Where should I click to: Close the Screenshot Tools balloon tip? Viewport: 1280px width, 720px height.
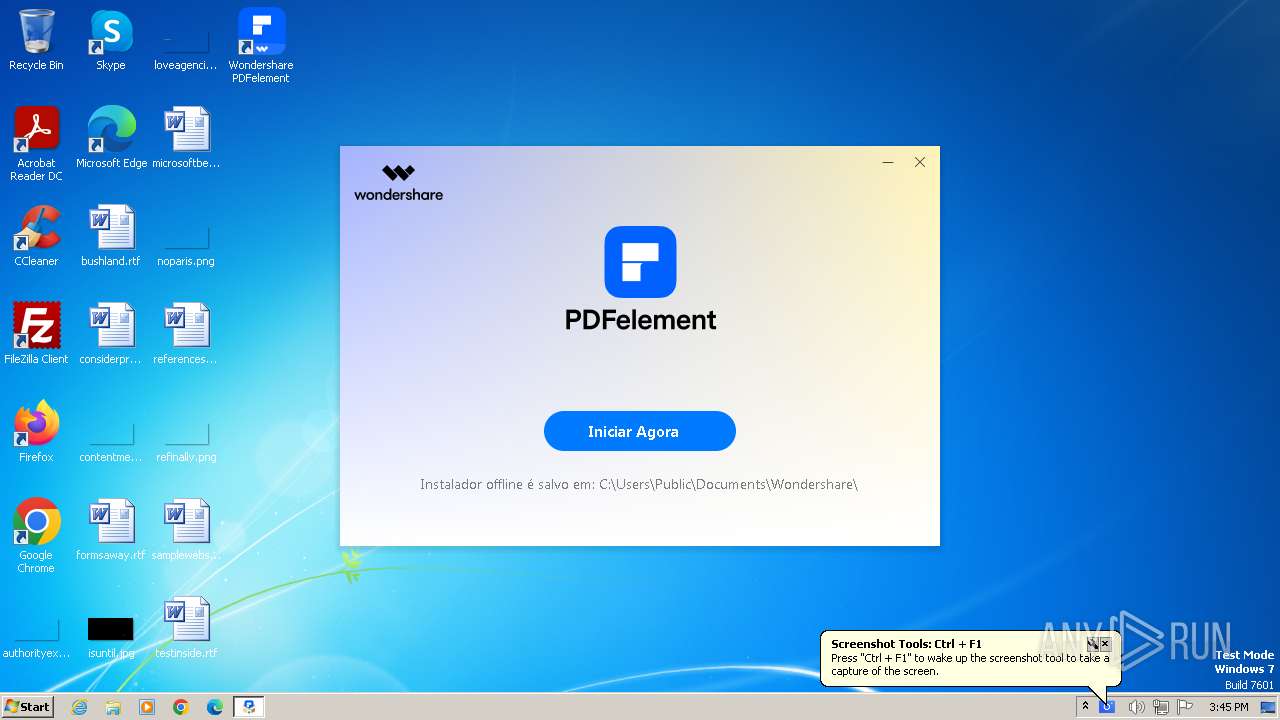coord(1105,644)
